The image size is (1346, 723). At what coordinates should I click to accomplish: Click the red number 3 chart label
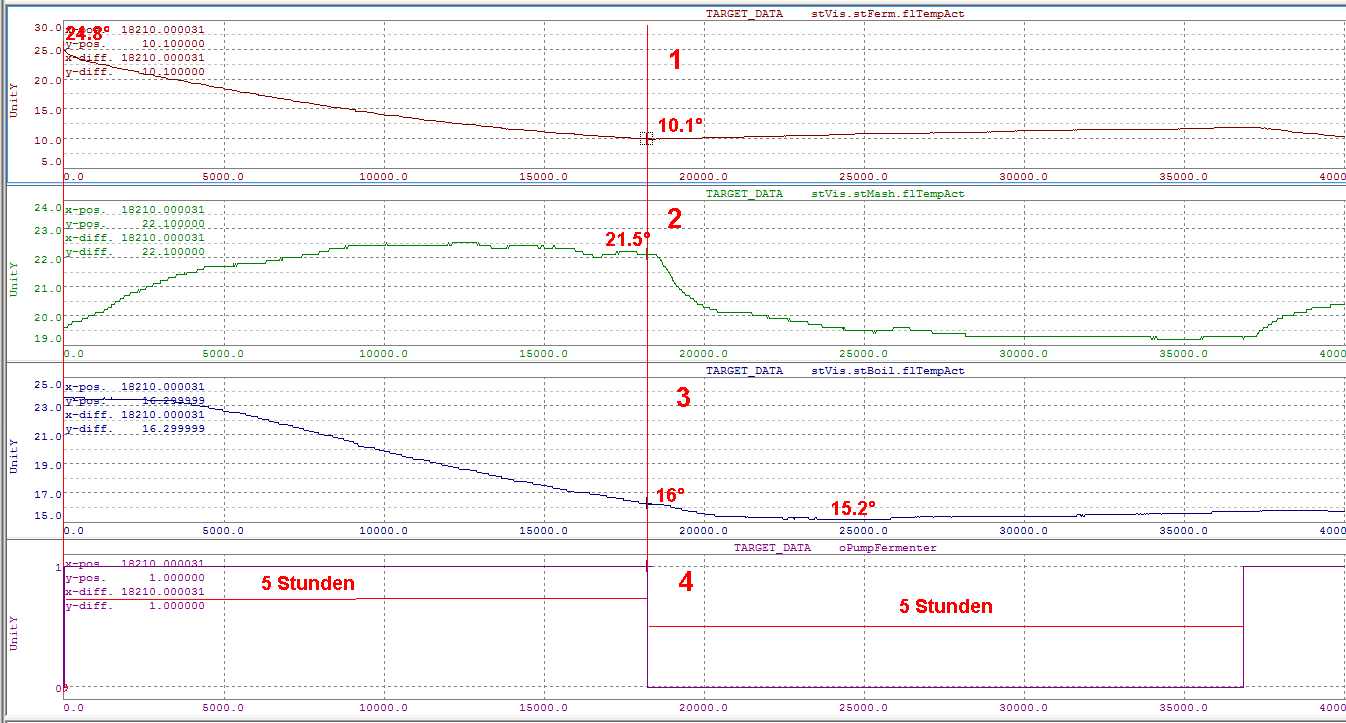pos(683,398)
